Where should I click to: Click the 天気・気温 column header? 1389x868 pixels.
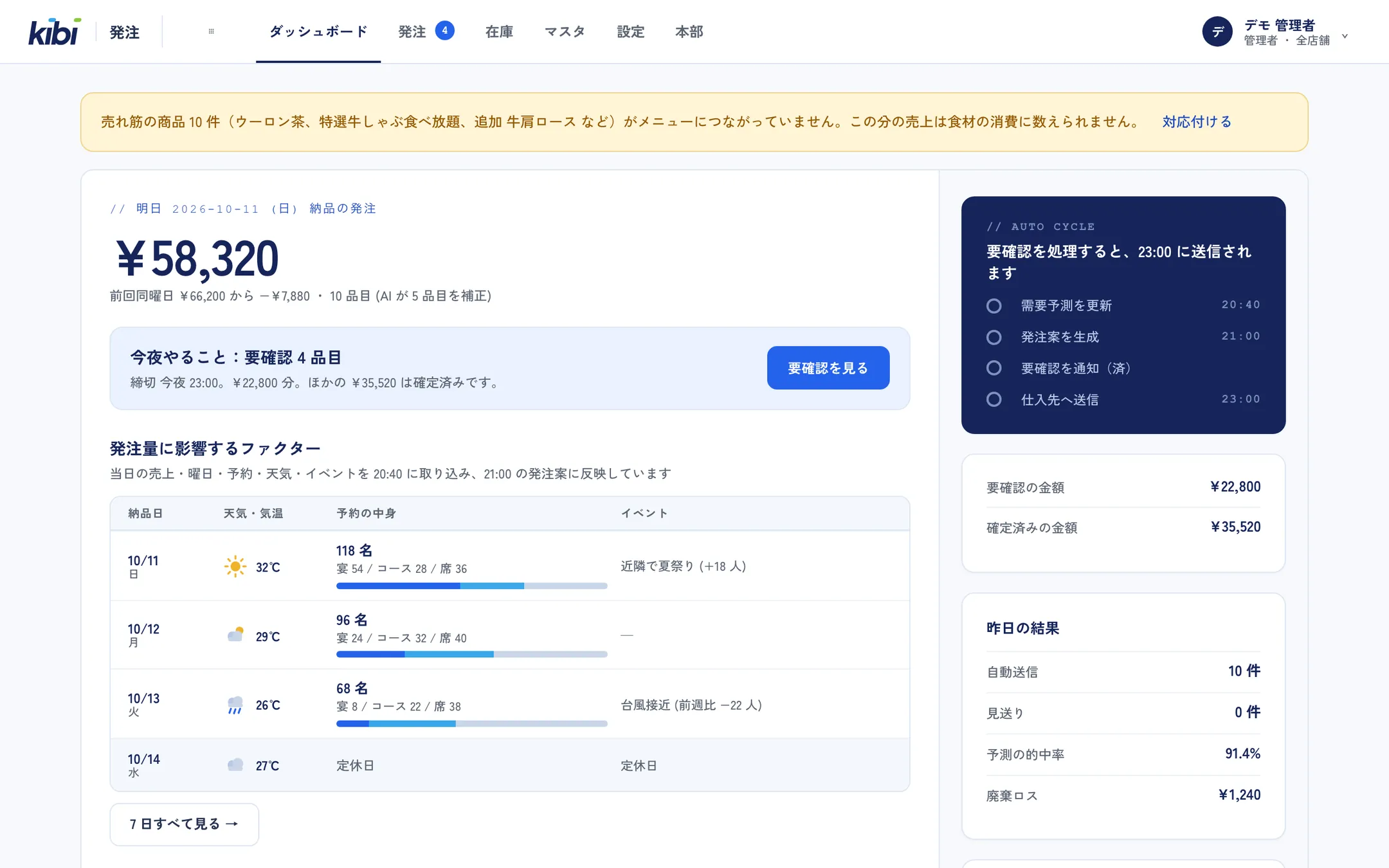click(x=253, y=513)
